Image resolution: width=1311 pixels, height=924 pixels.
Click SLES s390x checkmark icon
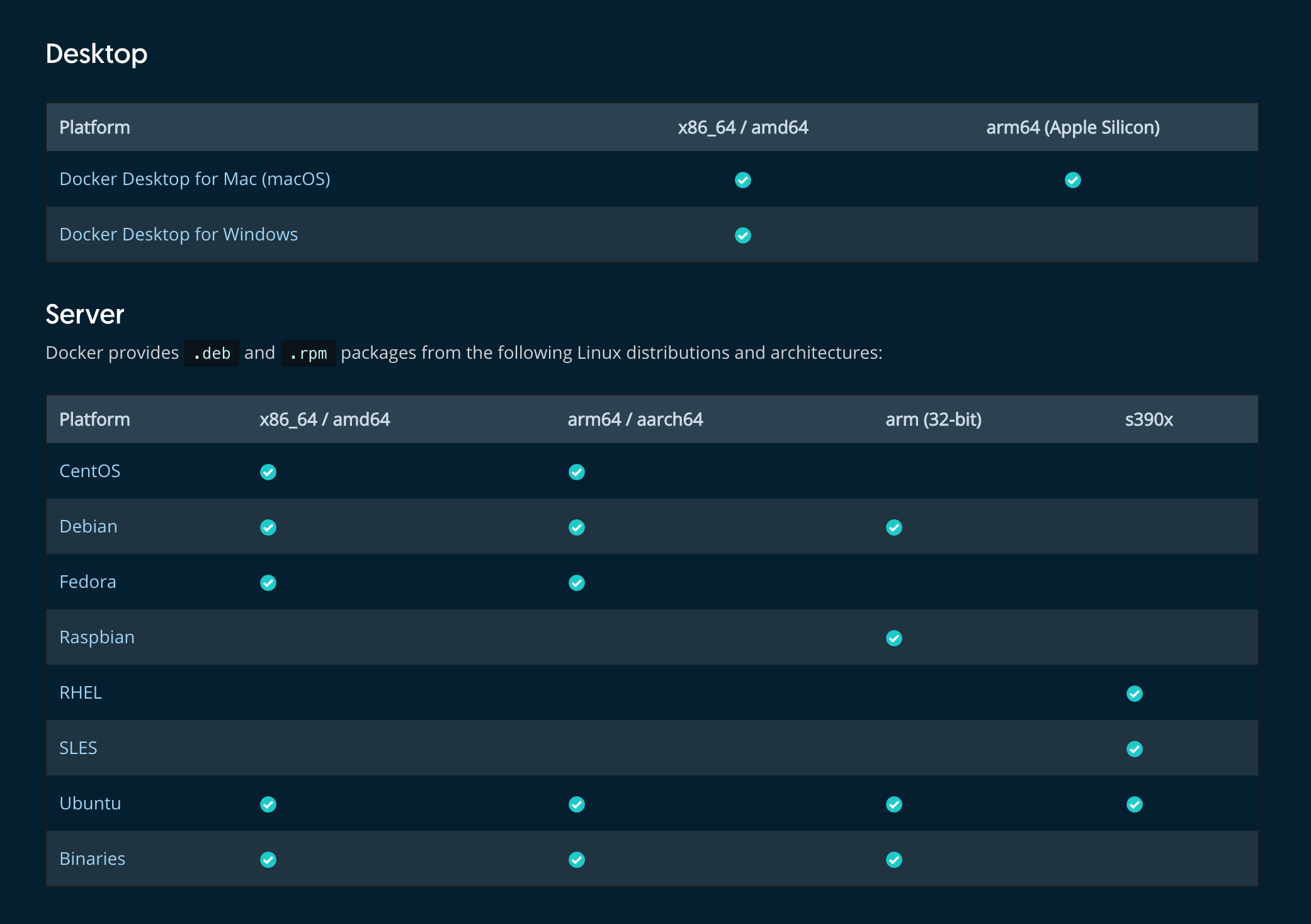pyautogui.click(x=1135, y=749)
